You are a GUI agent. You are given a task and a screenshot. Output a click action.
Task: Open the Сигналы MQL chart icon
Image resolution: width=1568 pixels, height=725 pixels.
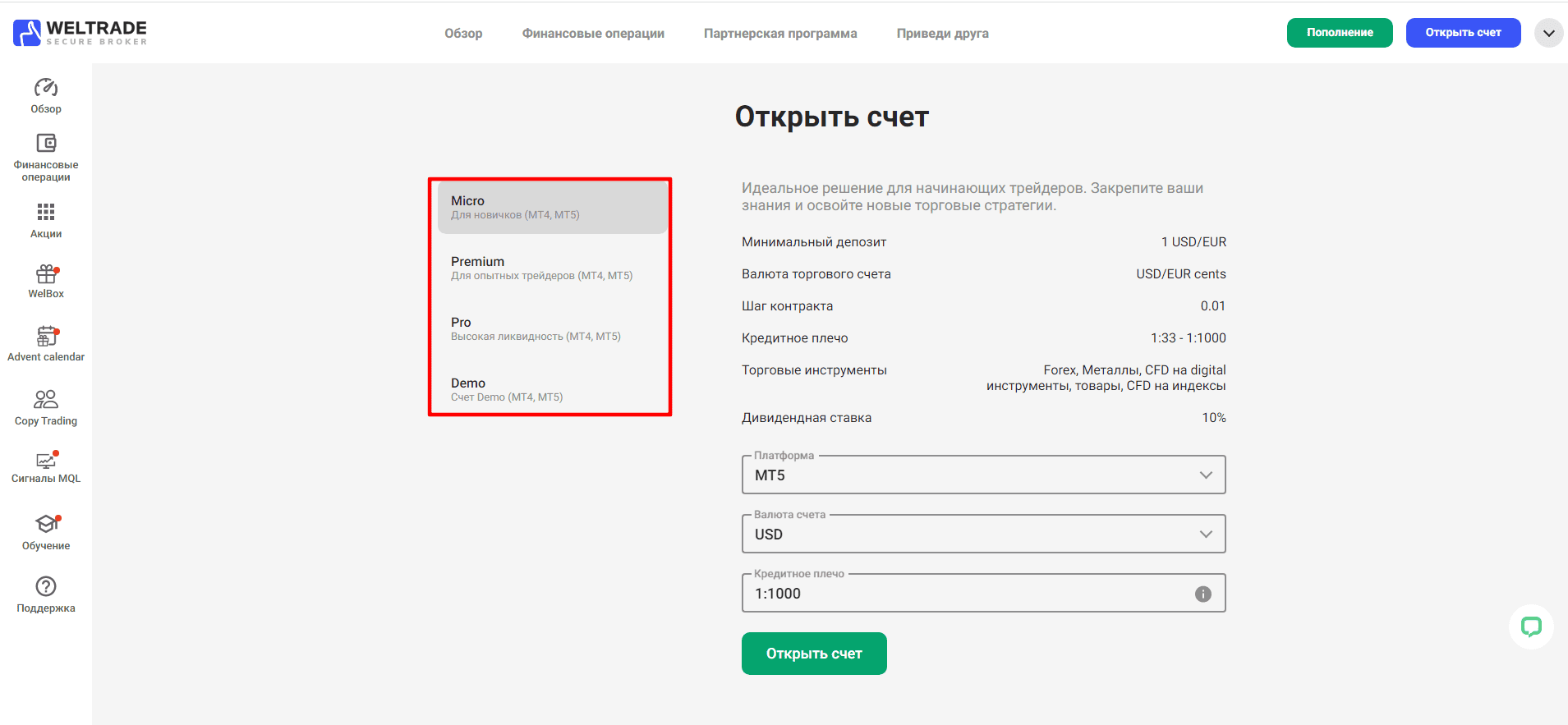point(47,460)
